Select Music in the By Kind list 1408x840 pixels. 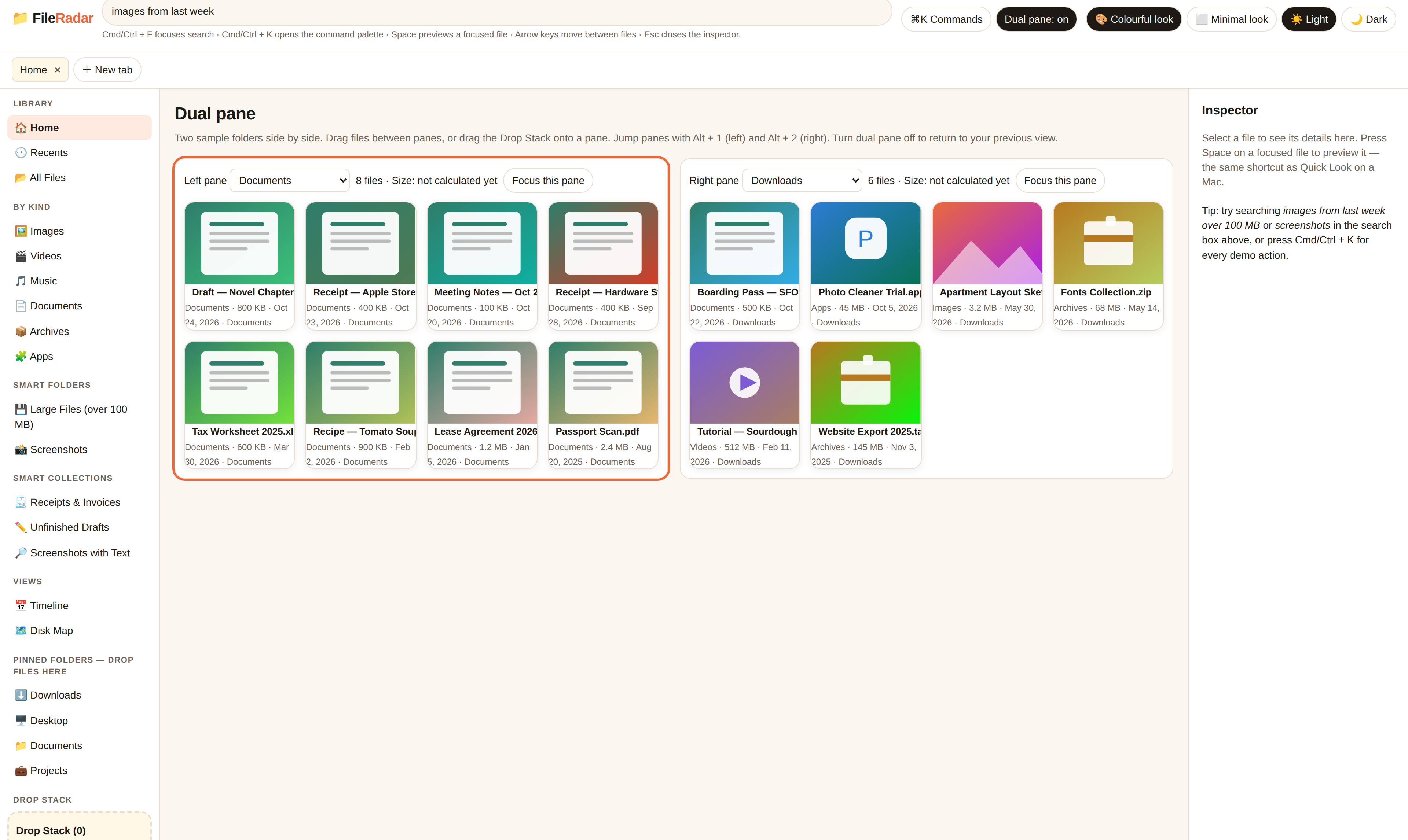click(79, 281)
